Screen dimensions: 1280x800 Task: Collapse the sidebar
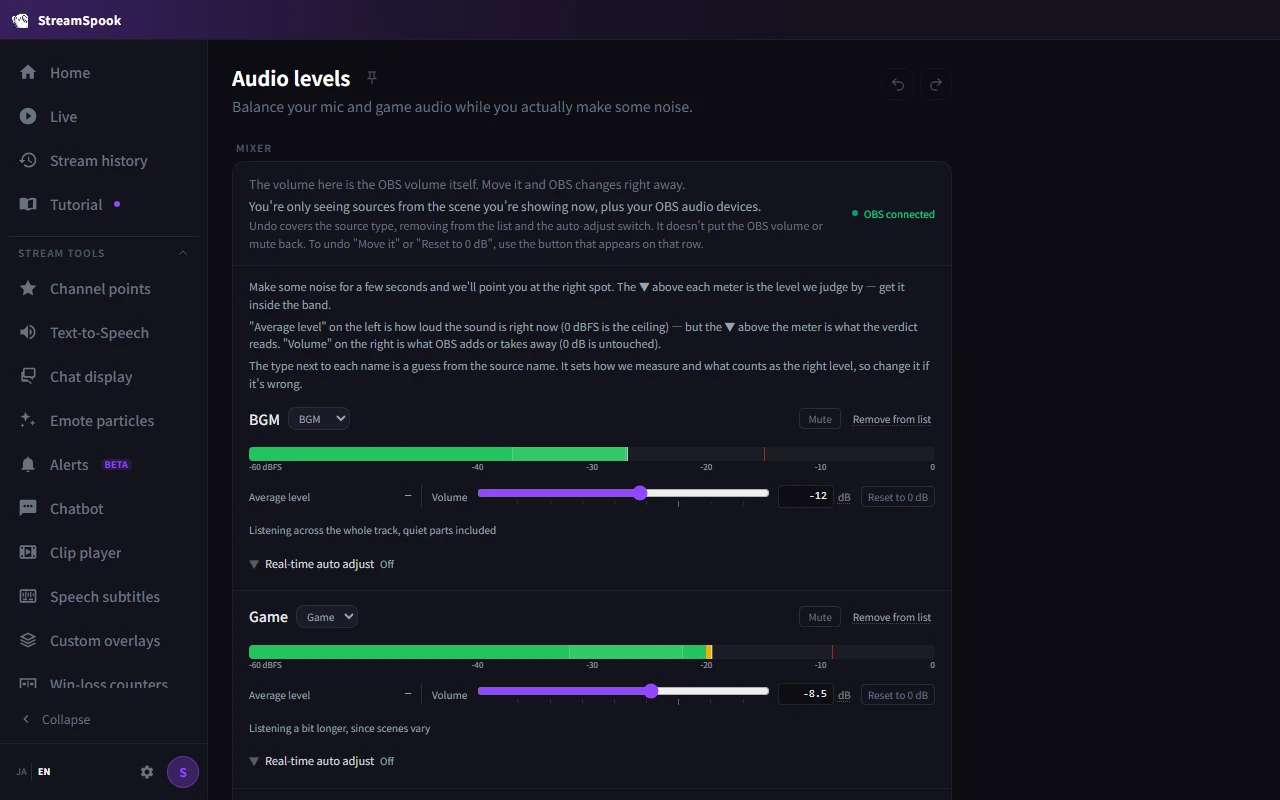click(56, 719)
